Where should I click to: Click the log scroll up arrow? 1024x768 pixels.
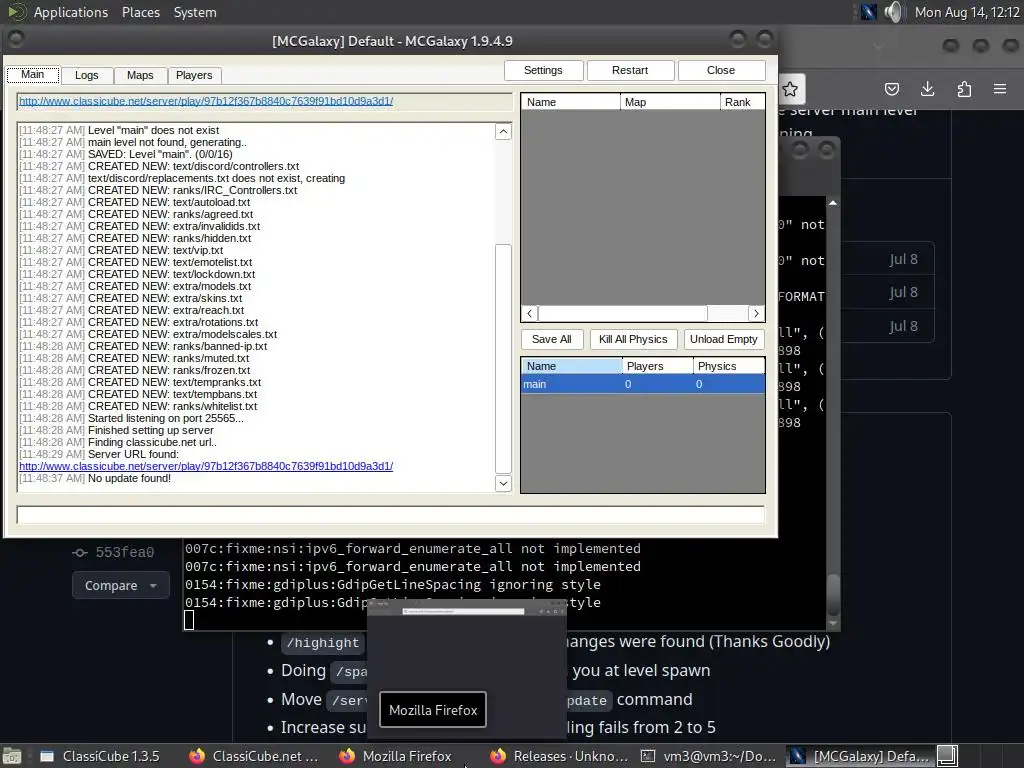click(x=503, y=132)
